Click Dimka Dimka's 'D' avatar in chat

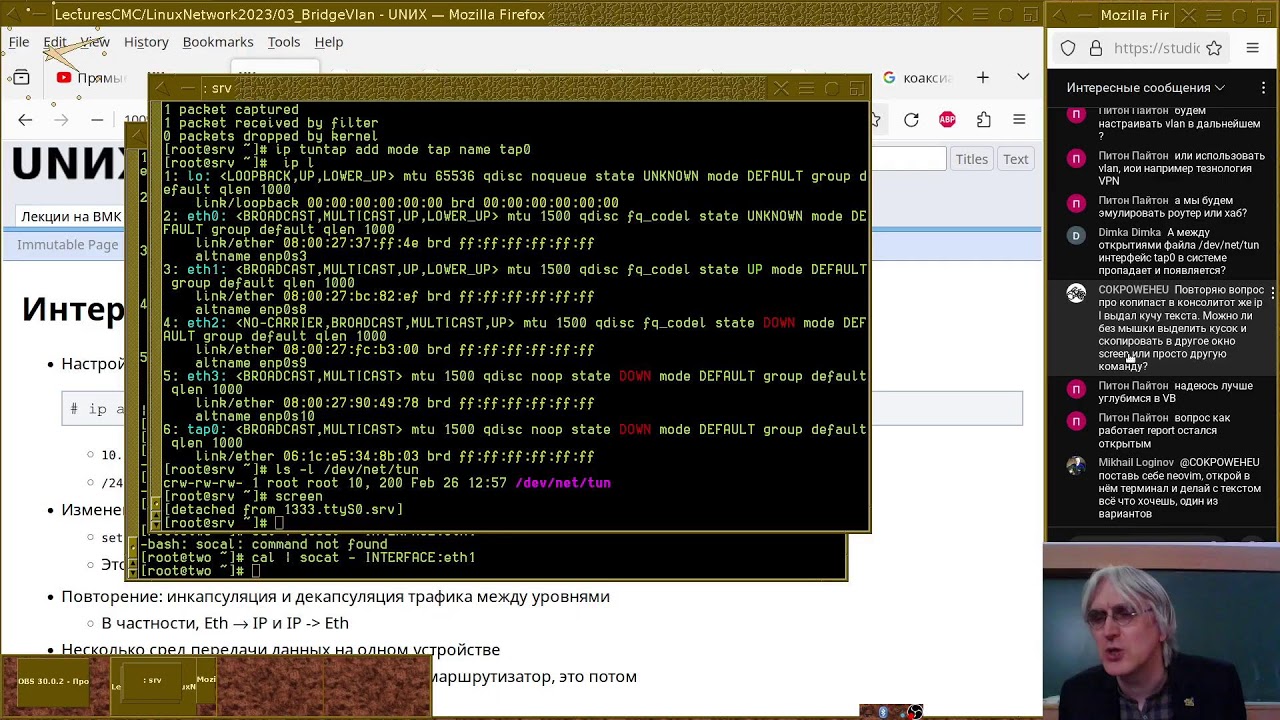[1076, 235]
